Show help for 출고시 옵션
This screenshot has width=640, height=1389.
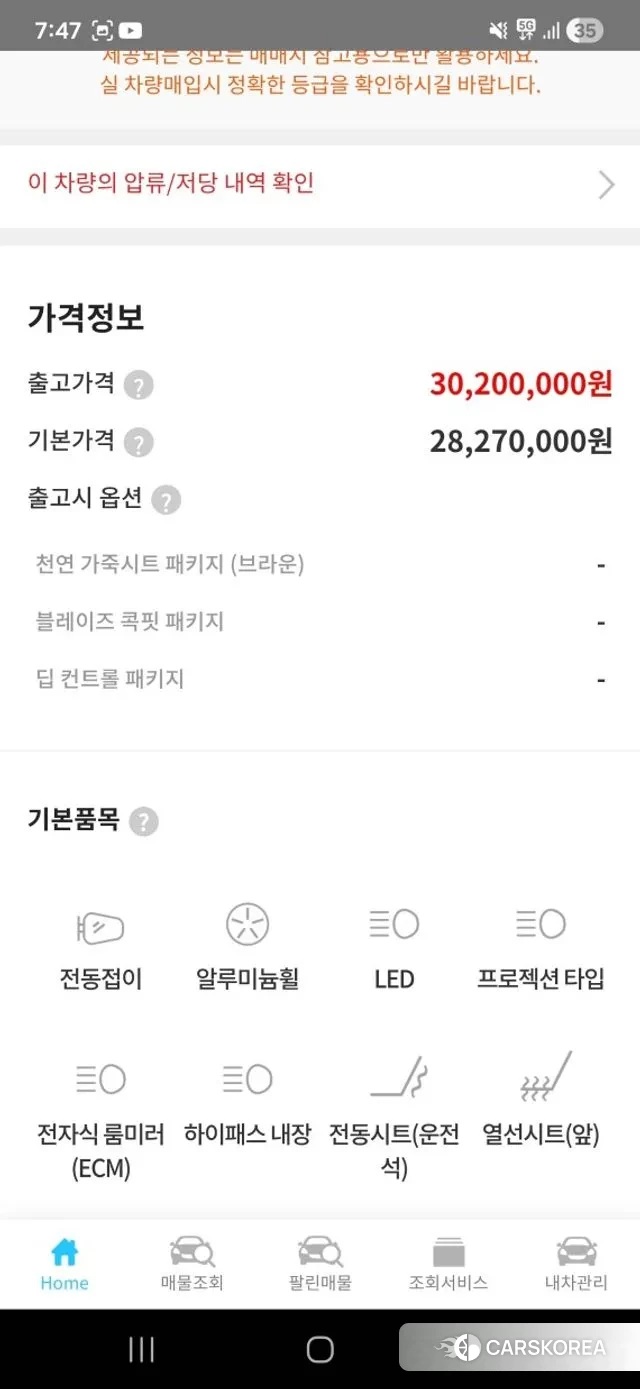[x=166, y=500]
